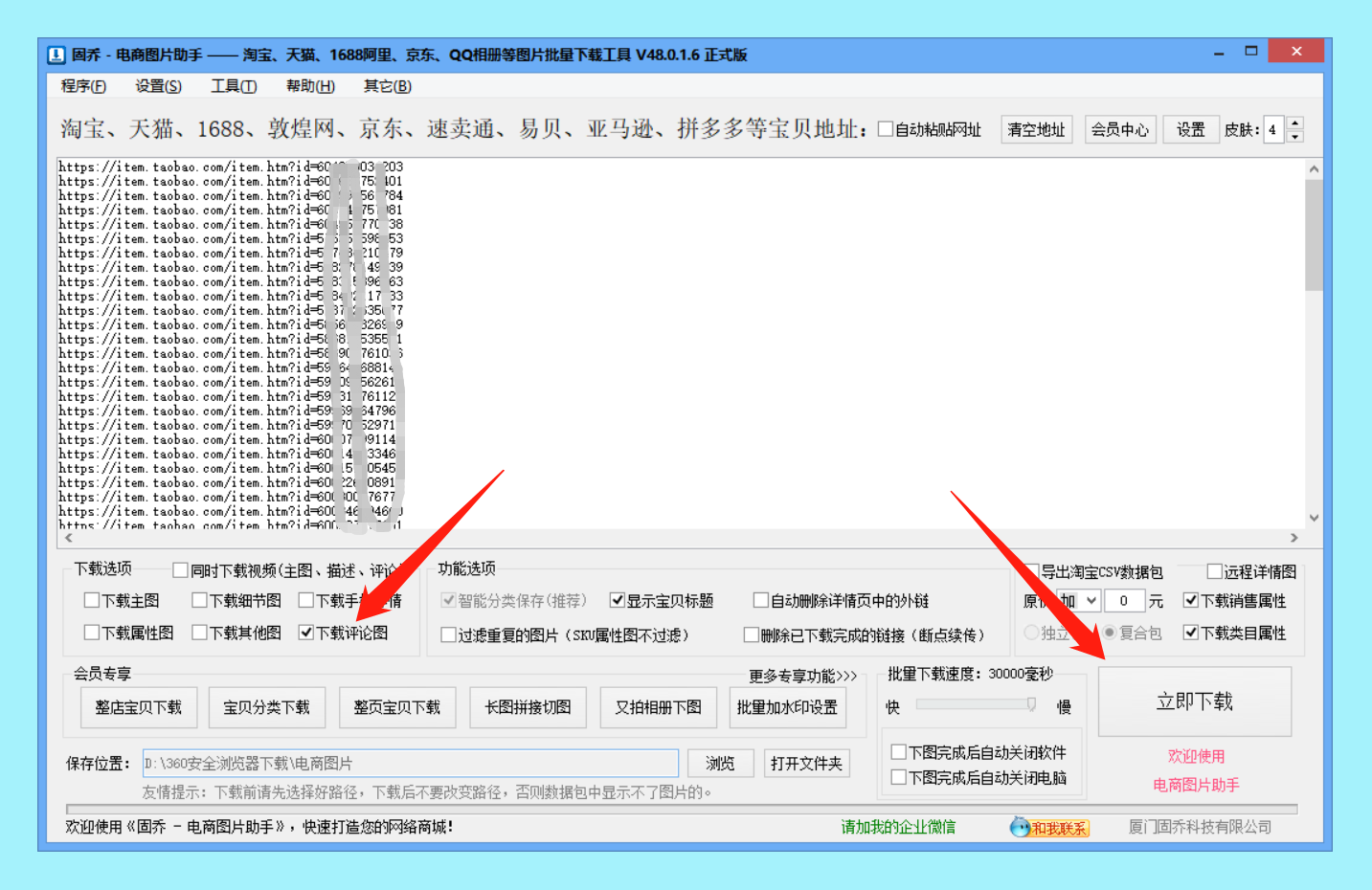This screenshot has width=1372, height=890.
Task: Toggle the 显示宝贝标题 checkbox
Action: tap(618, 600)
